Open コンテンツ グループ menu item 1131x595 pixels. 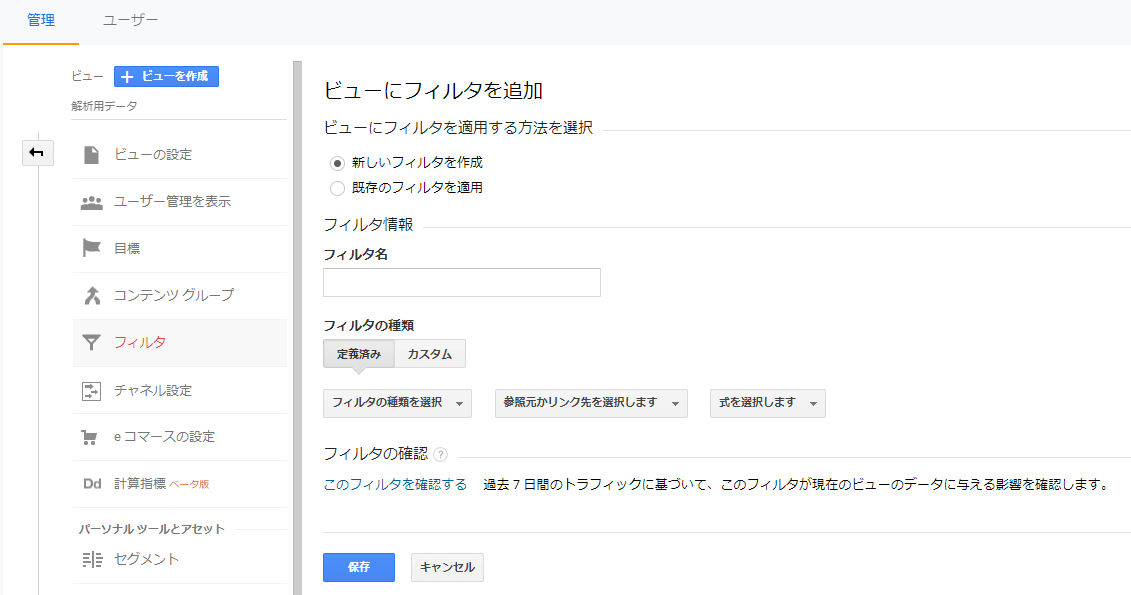180,296
